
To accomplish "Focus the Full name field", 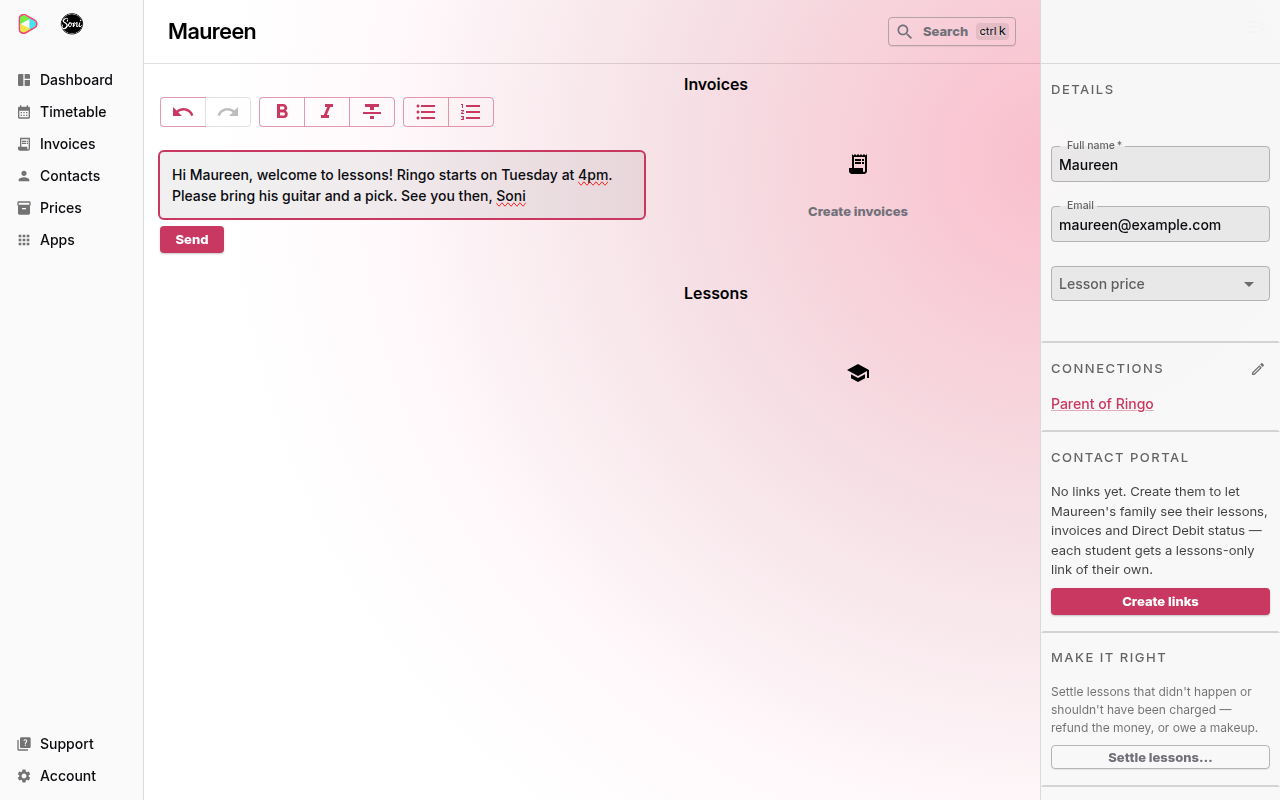I will click(1160, 165).
